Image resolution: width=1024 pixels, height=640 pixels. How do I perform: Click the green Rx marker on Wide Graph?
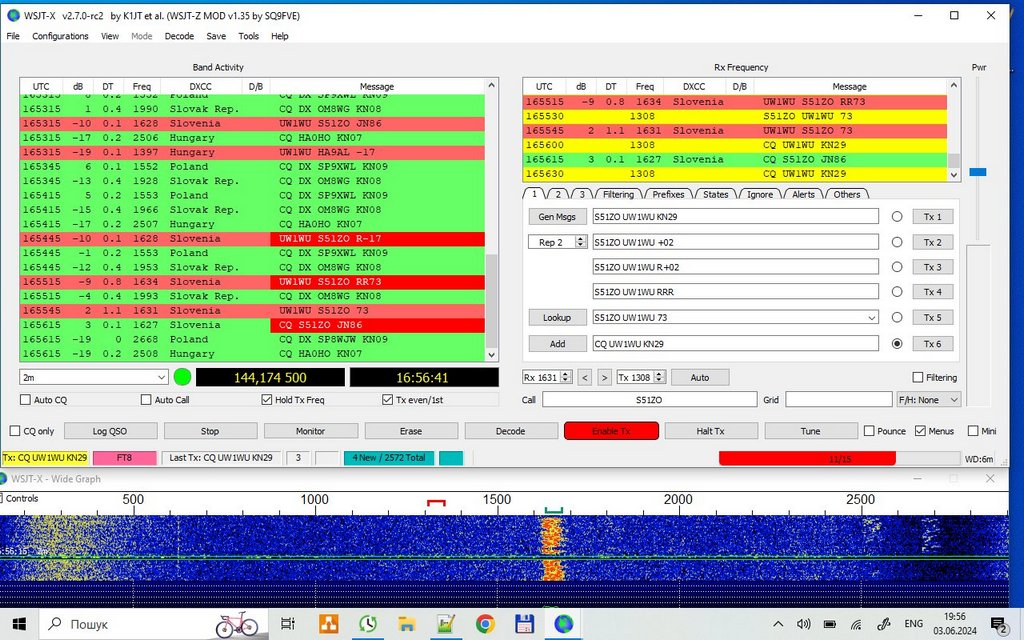(x=553, y=509)
